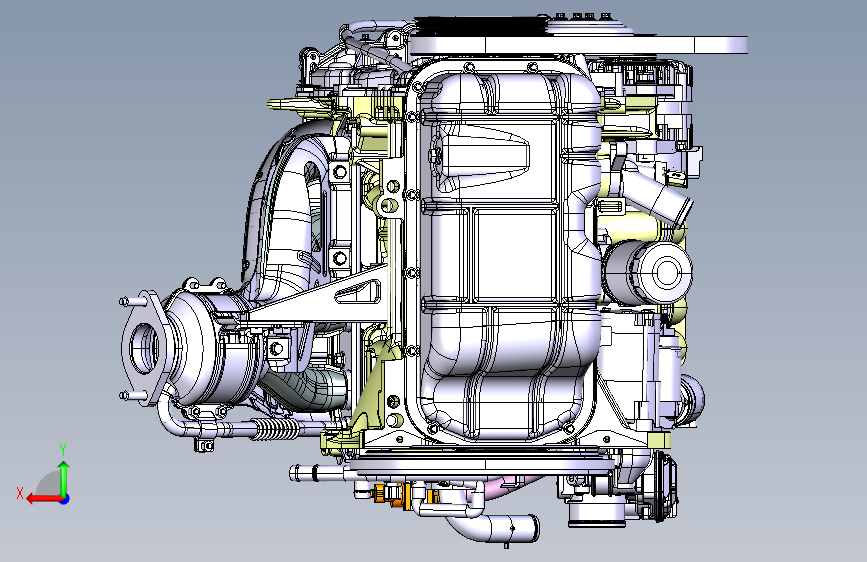The height and width of the screenshot is (562, 867).
Task: Click the green Y axis arrow on triad
Action: pyautogui.click(x=64, y=477)
